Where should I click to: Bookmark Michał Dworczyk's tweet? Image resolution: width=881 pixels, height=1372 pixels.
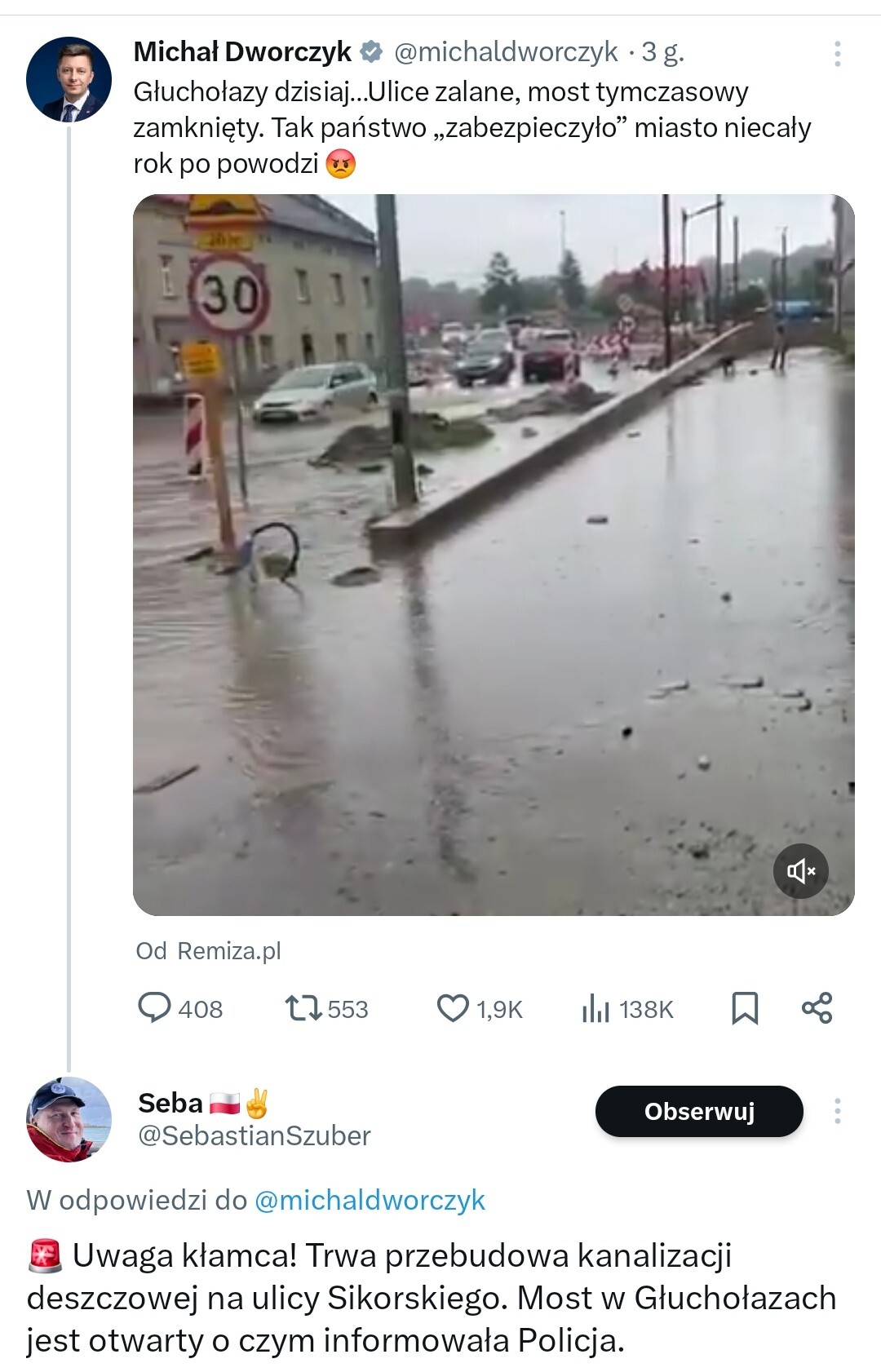pyautogui.click(x=745, y=1008)
